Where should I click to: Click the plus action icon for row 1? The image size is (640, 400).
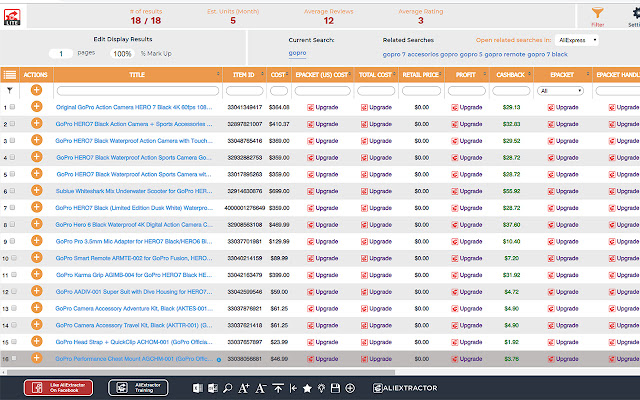point(36,106)
